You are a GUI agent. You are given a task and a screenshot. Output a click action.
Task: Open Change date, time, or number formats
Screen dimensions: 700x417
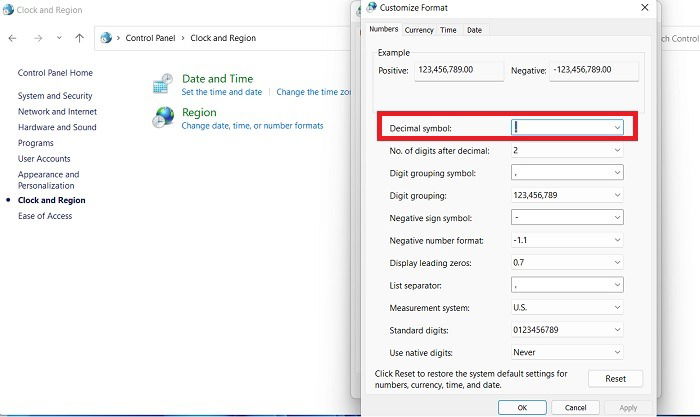coord(252,126)
